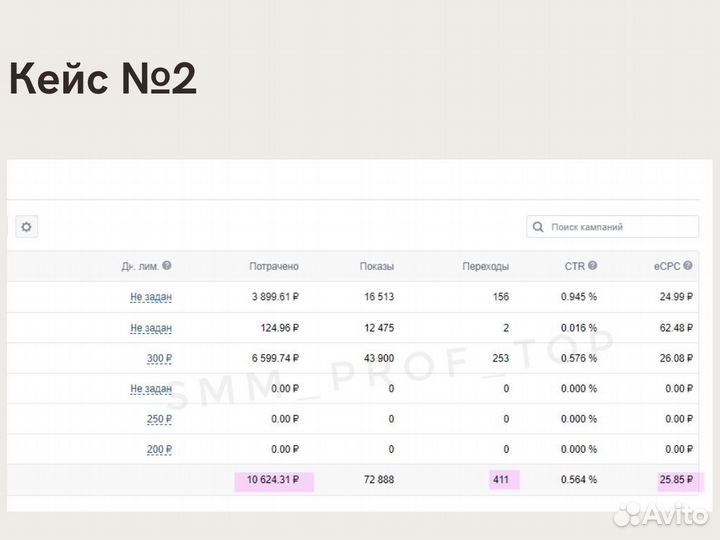Click the help icon next to CTR
Screen dimensions: 720x540
(x=593, y=266)
